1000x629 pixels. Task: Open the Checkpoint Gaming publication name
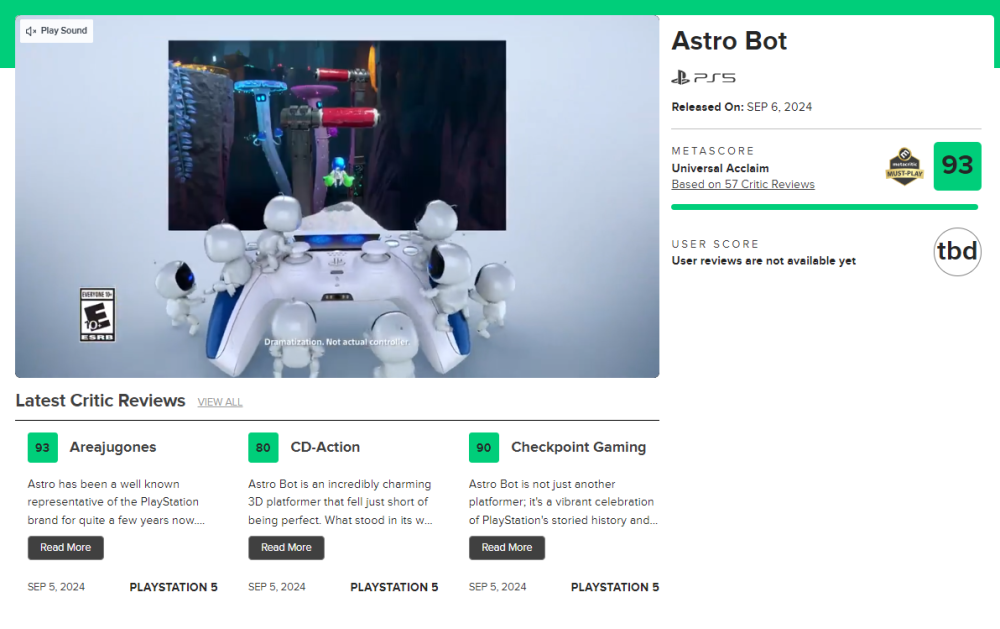578,447
